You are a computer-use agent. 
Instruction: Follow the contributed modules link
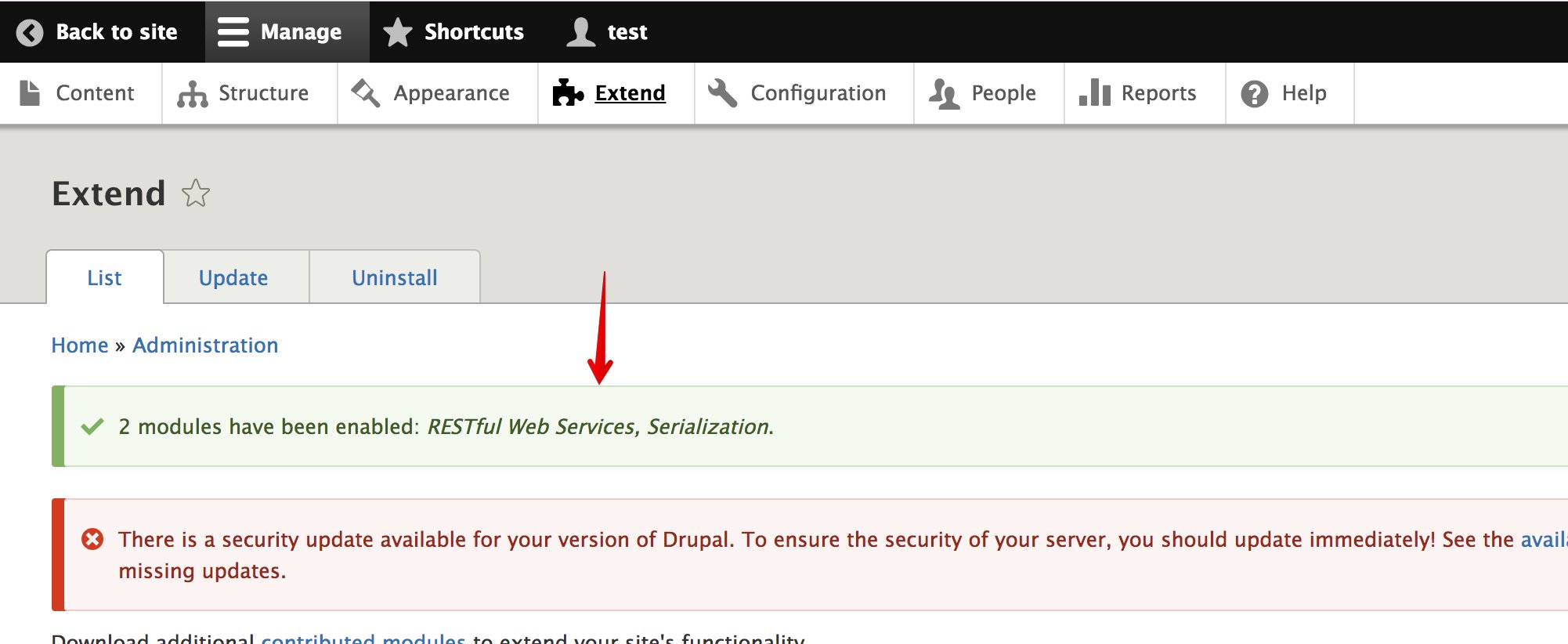[x=363, y=638]
